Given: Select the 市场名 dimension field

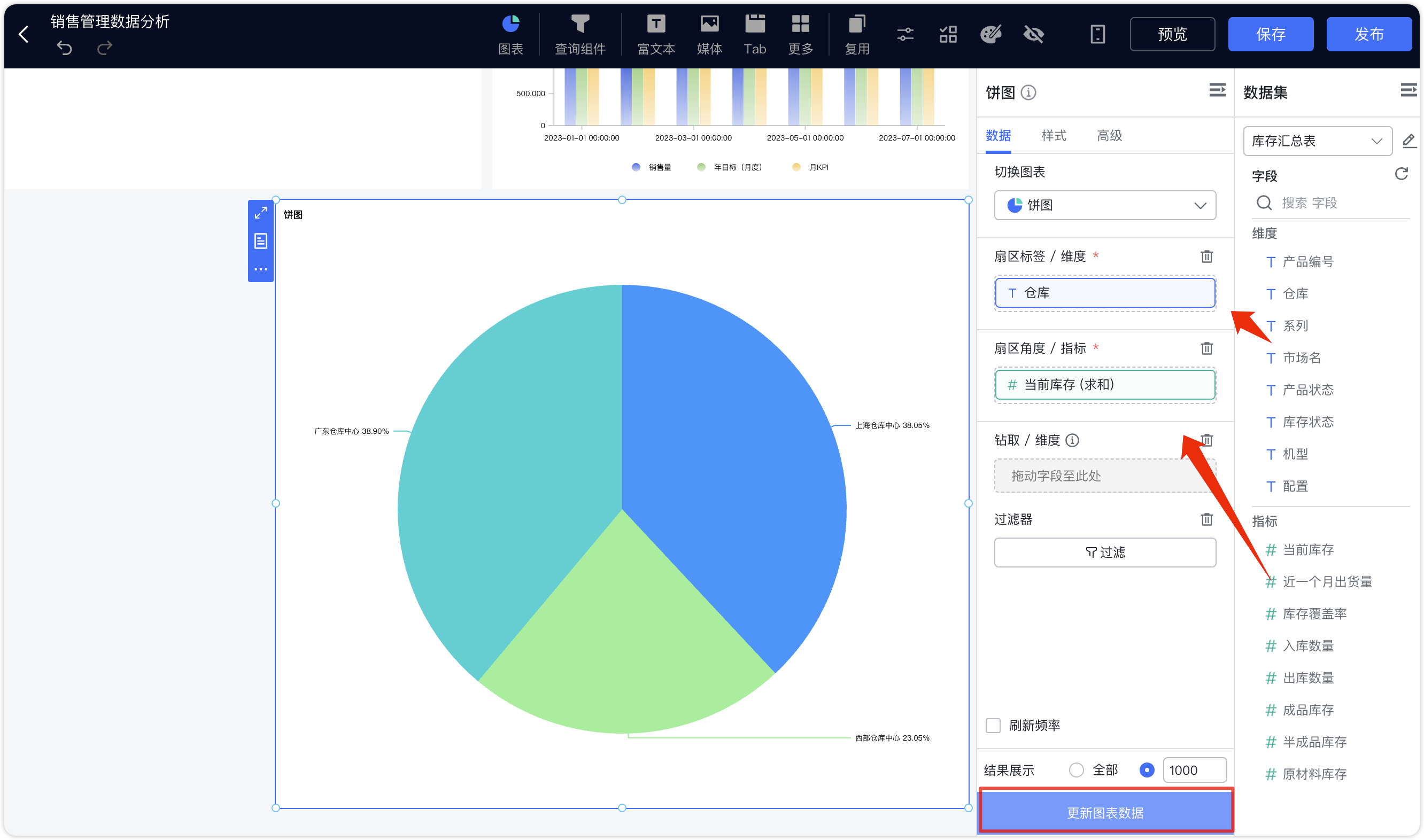Looking at the screenshot, I should (x=1301, y=359).
